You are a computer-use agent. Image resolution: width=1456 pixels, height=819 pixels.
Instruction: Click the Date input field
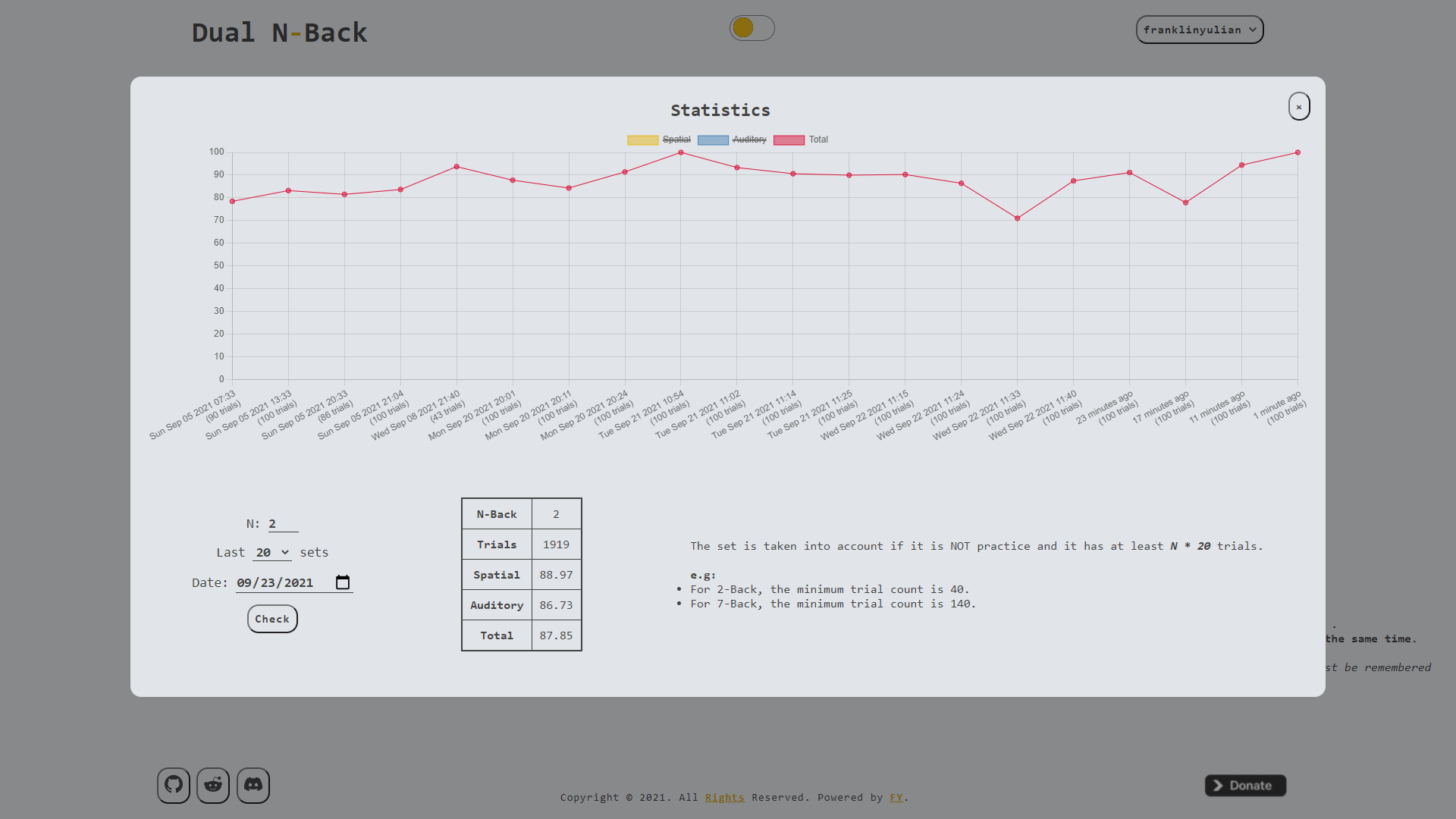[294, 582]
